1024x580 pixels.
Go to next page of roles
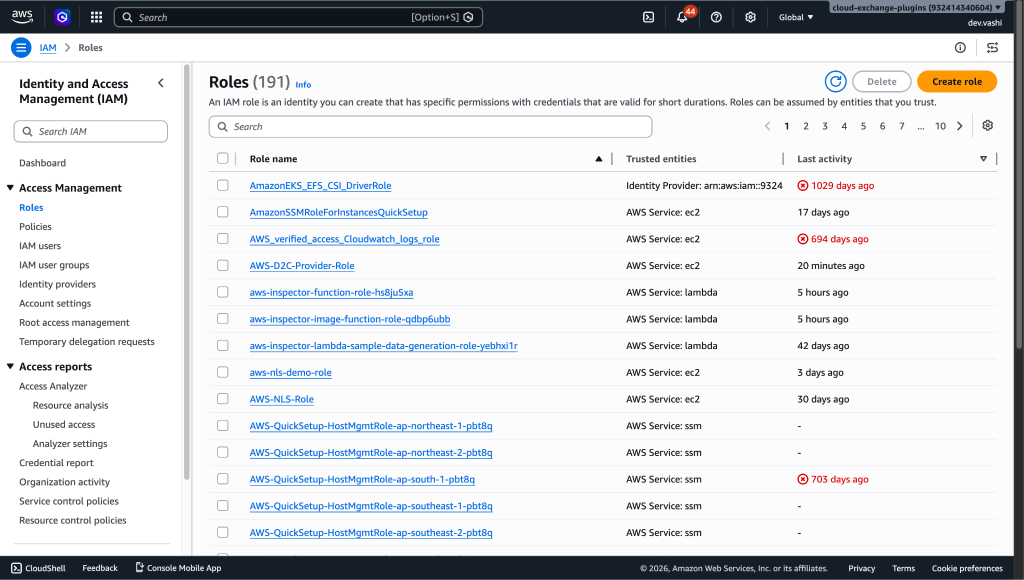(x=959, y=126)
